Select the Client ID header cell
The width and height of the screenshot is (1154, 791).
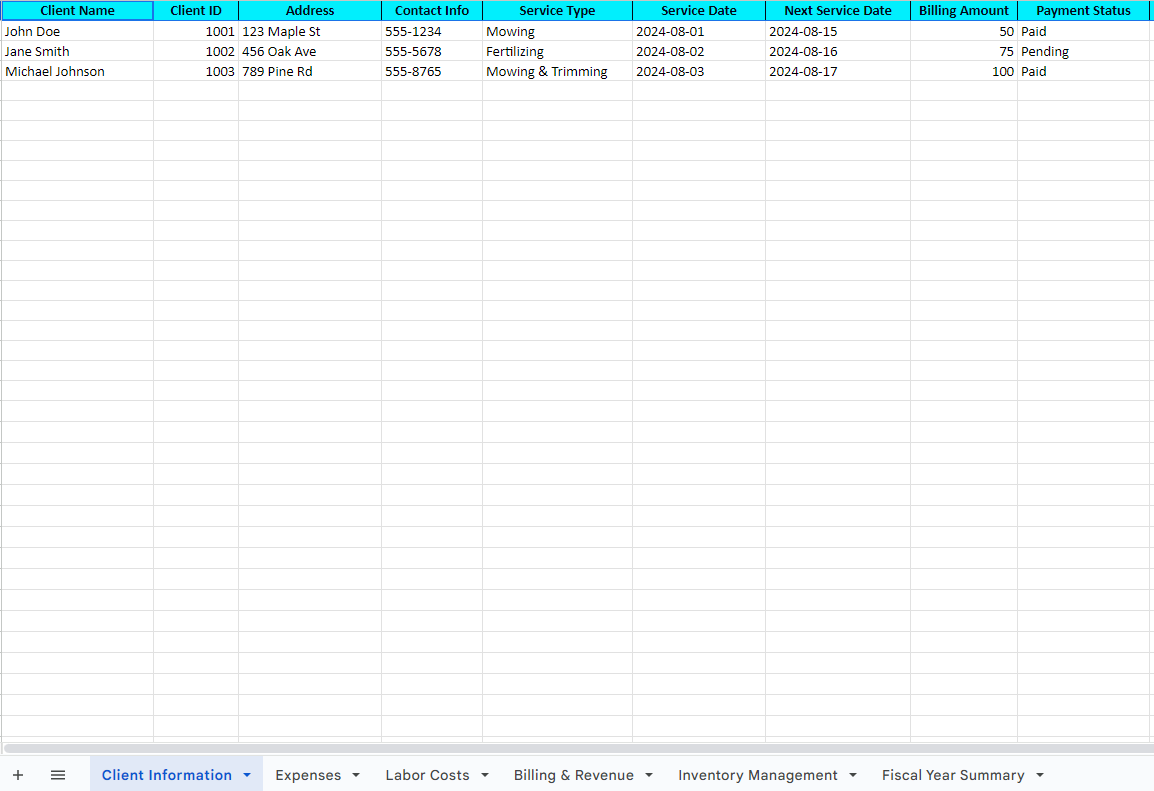coord(196,11)
